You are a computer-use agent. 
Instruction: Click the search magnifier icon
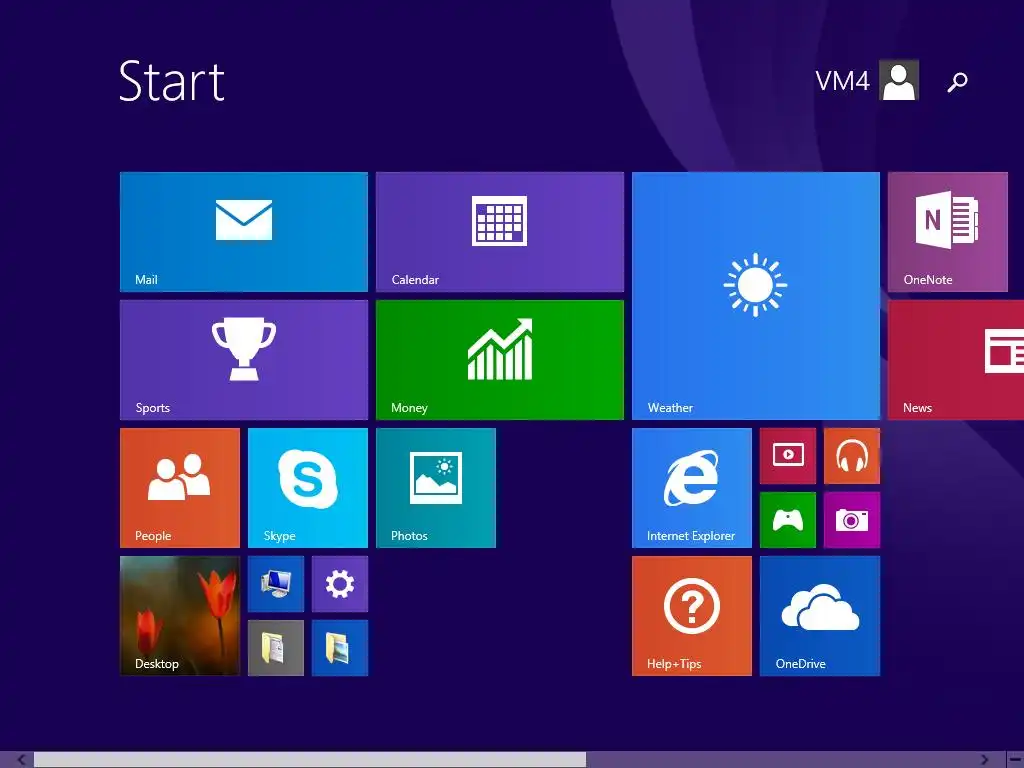coord(957,82)
